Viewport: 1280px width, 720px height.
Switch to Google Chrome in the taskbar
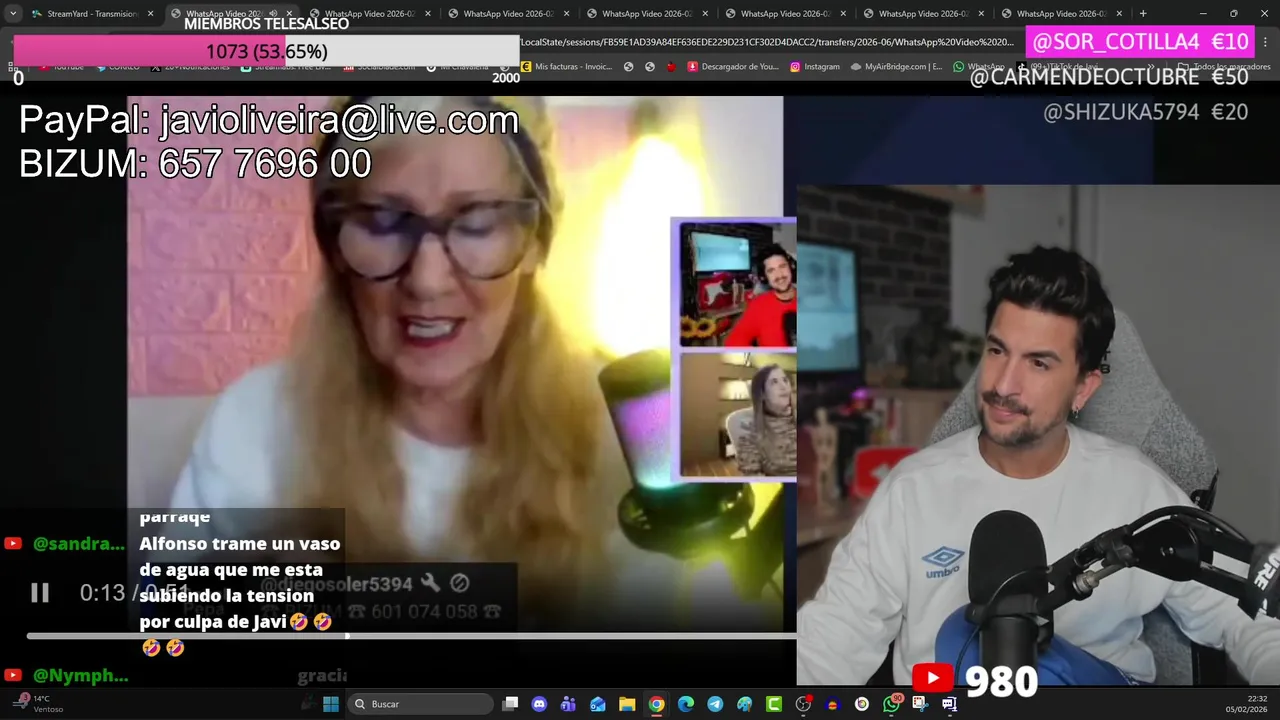656,704
